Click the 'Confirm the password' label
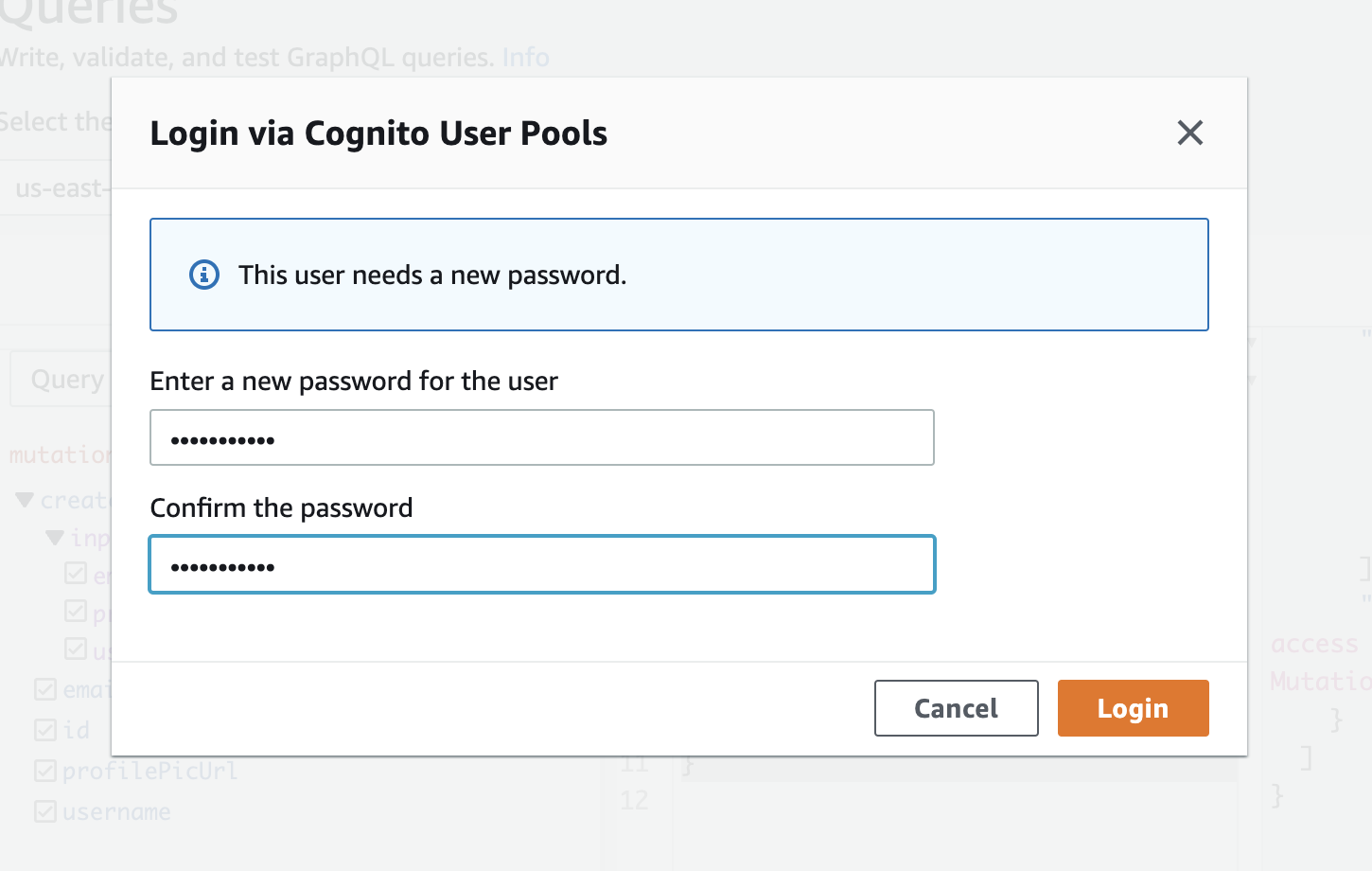 coord(281,508)
